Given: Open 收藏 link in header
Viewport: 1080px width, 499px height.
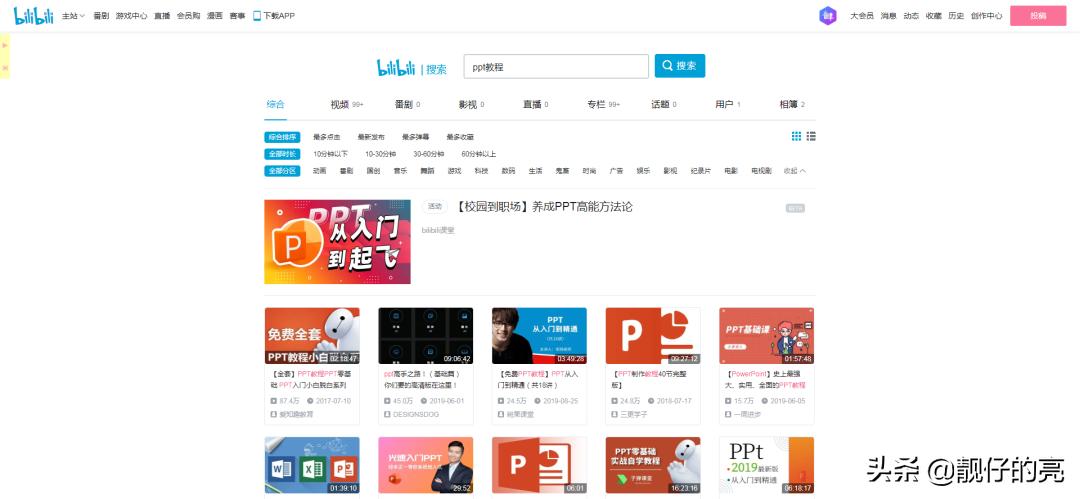Looking at the screenshot, I should point(933,15).
